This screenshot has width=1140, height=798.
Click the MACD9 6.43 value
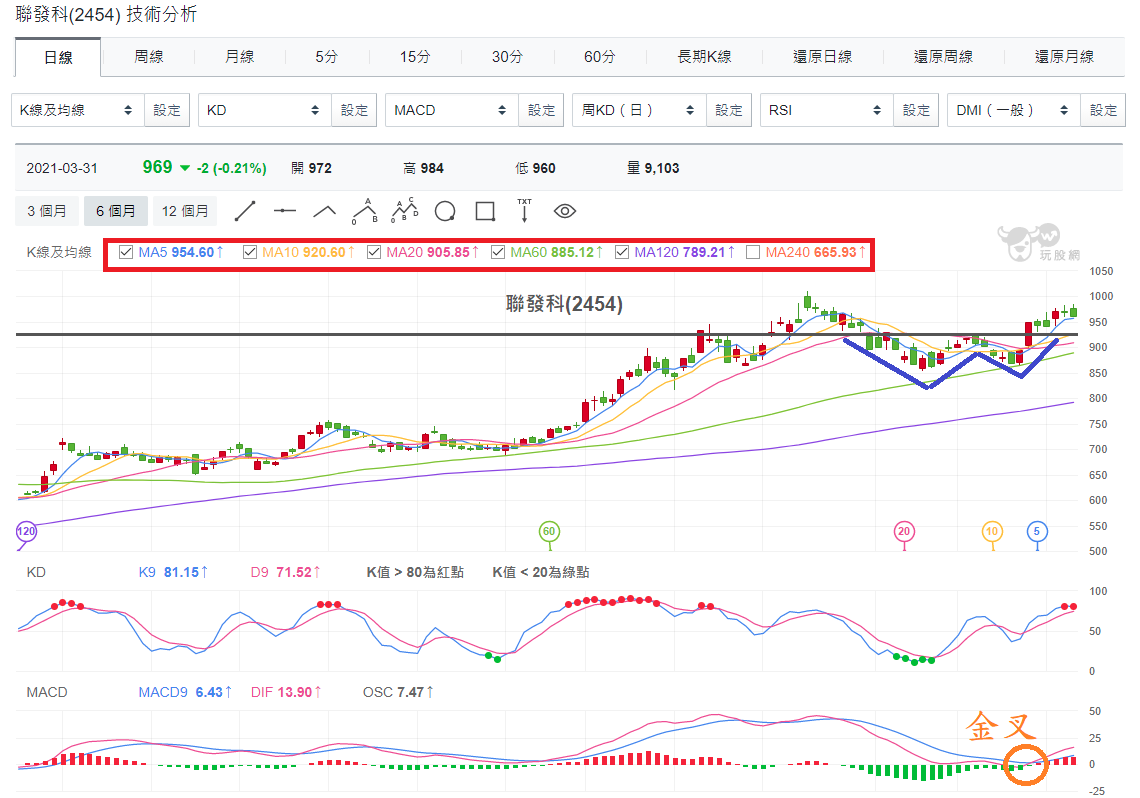point(185,693)
